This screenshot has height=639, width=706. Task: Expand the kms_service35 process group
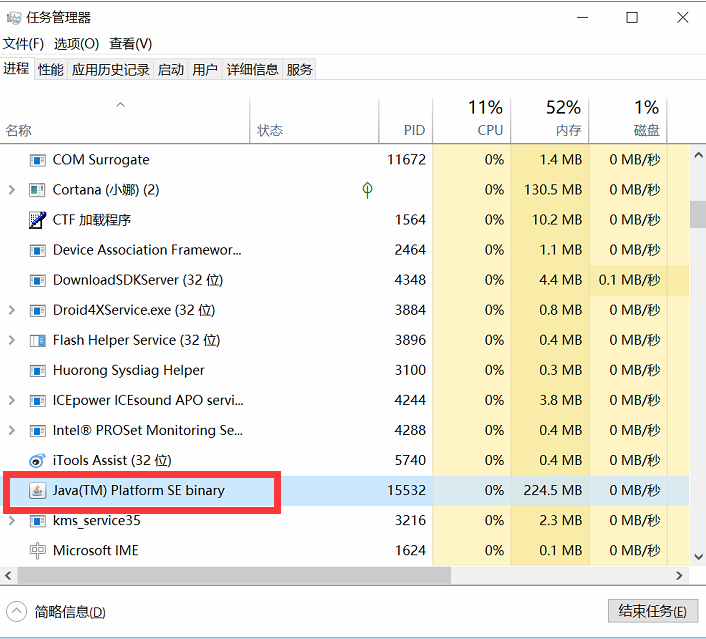click(12, 521)
